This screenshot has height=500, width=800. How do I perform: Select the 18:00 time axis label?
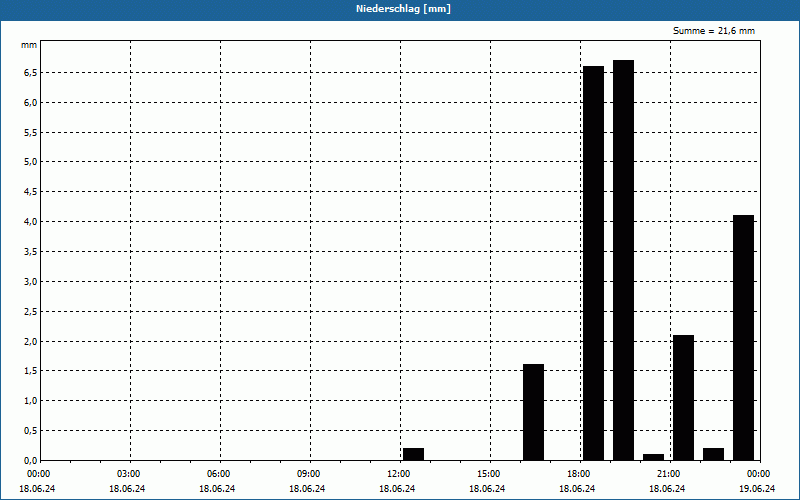pos(578,473)
